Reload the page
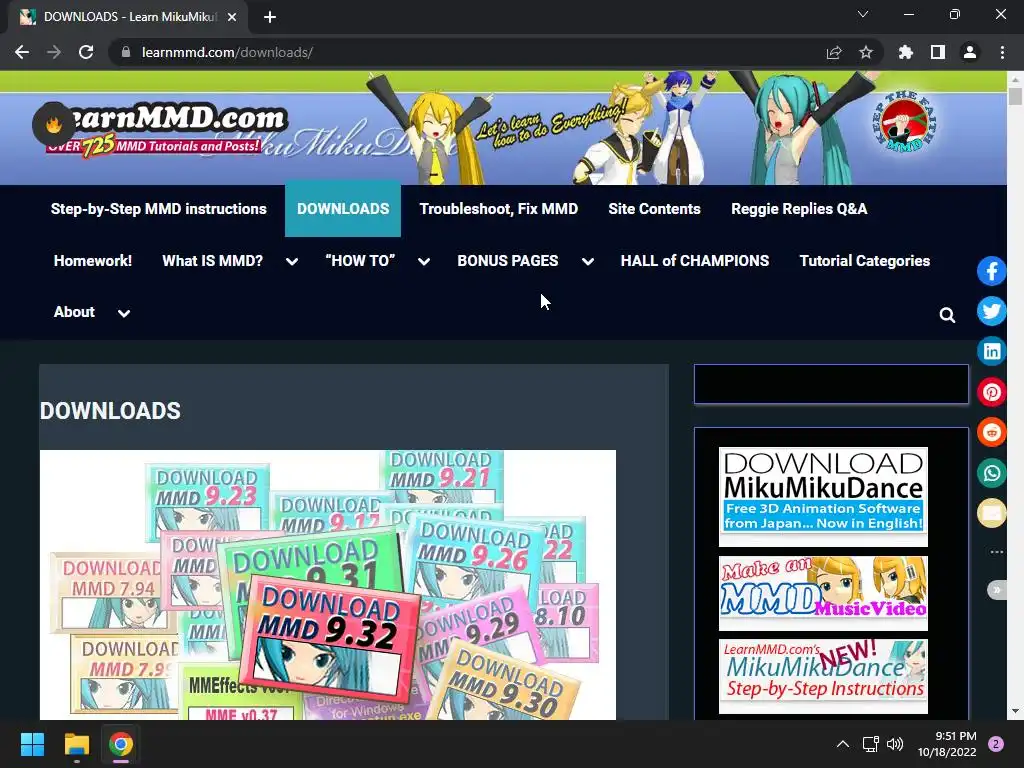 point(86,52)
